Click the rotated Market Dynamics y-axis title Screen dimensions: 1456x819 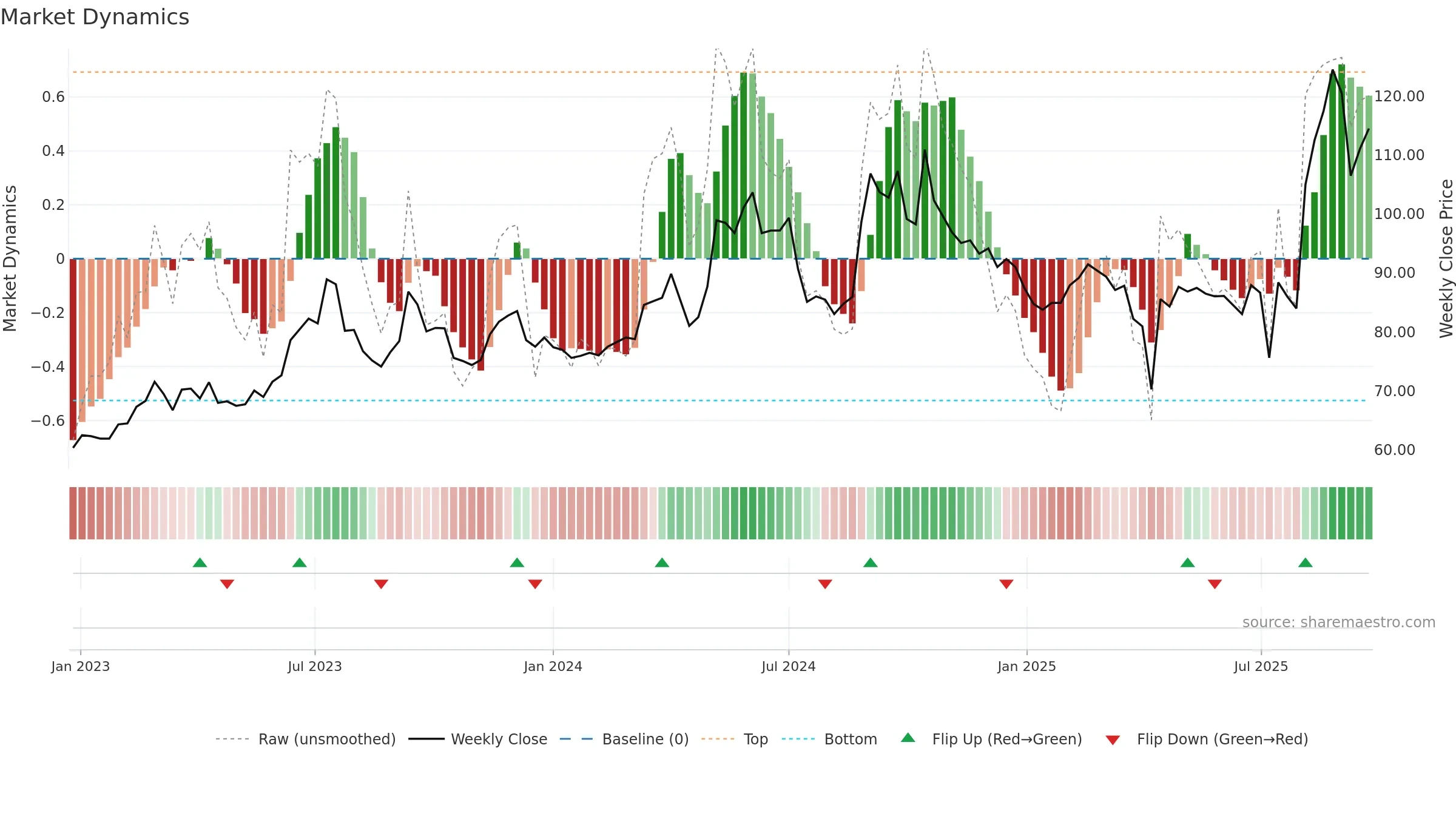tap(10, 258)
